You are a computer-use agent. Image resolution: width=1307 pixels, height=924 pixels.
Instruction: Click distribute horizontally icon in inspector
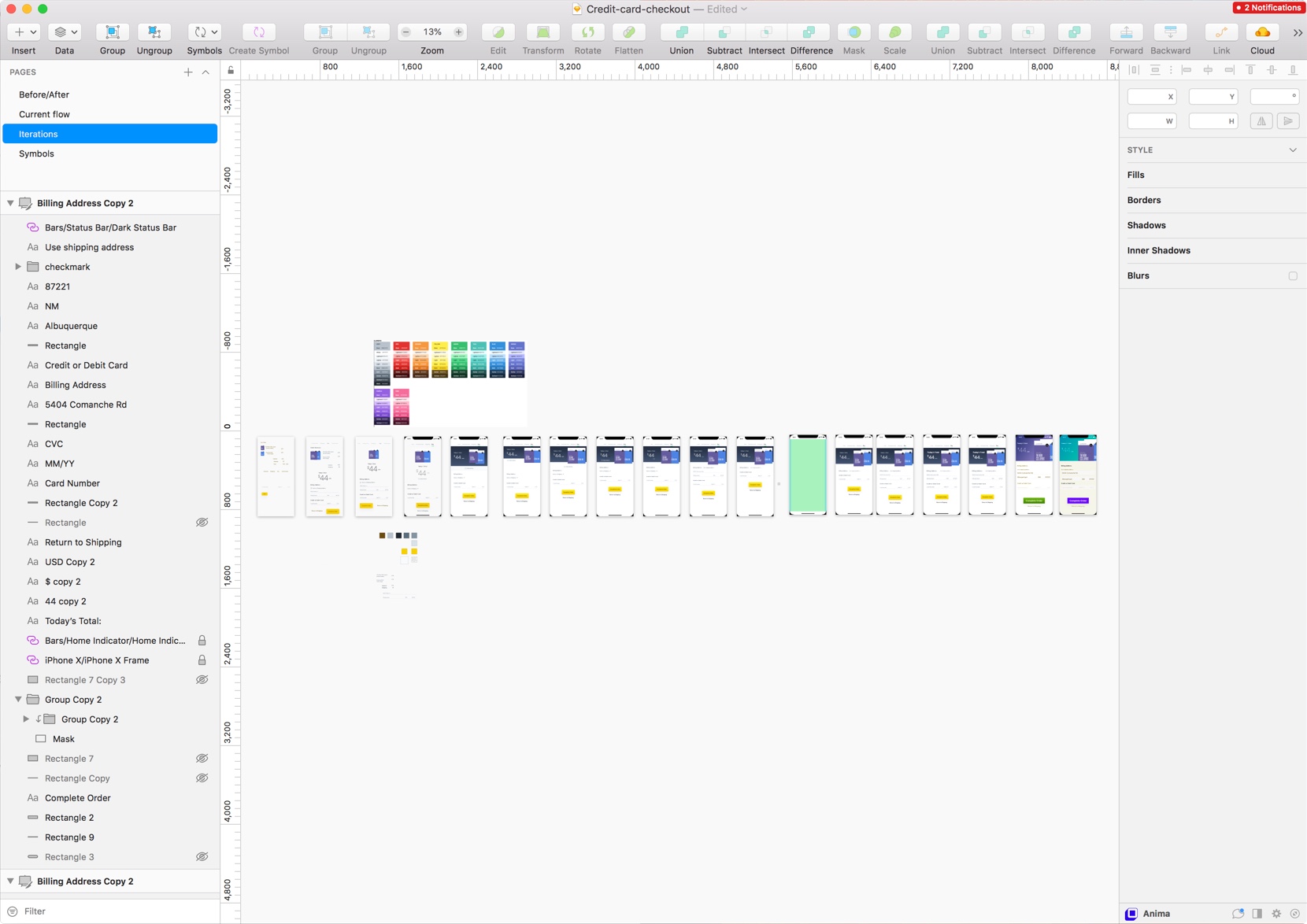click(1135, 70)
